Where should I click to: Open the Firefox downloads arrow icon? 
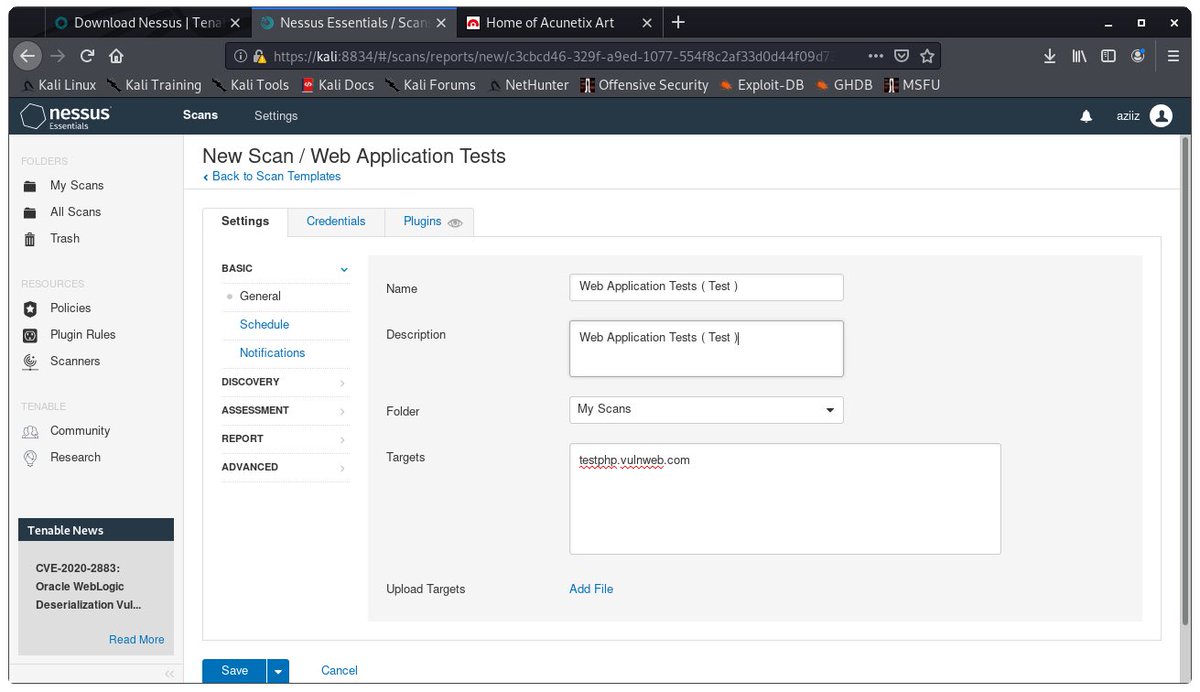(x=1050, y=56)
